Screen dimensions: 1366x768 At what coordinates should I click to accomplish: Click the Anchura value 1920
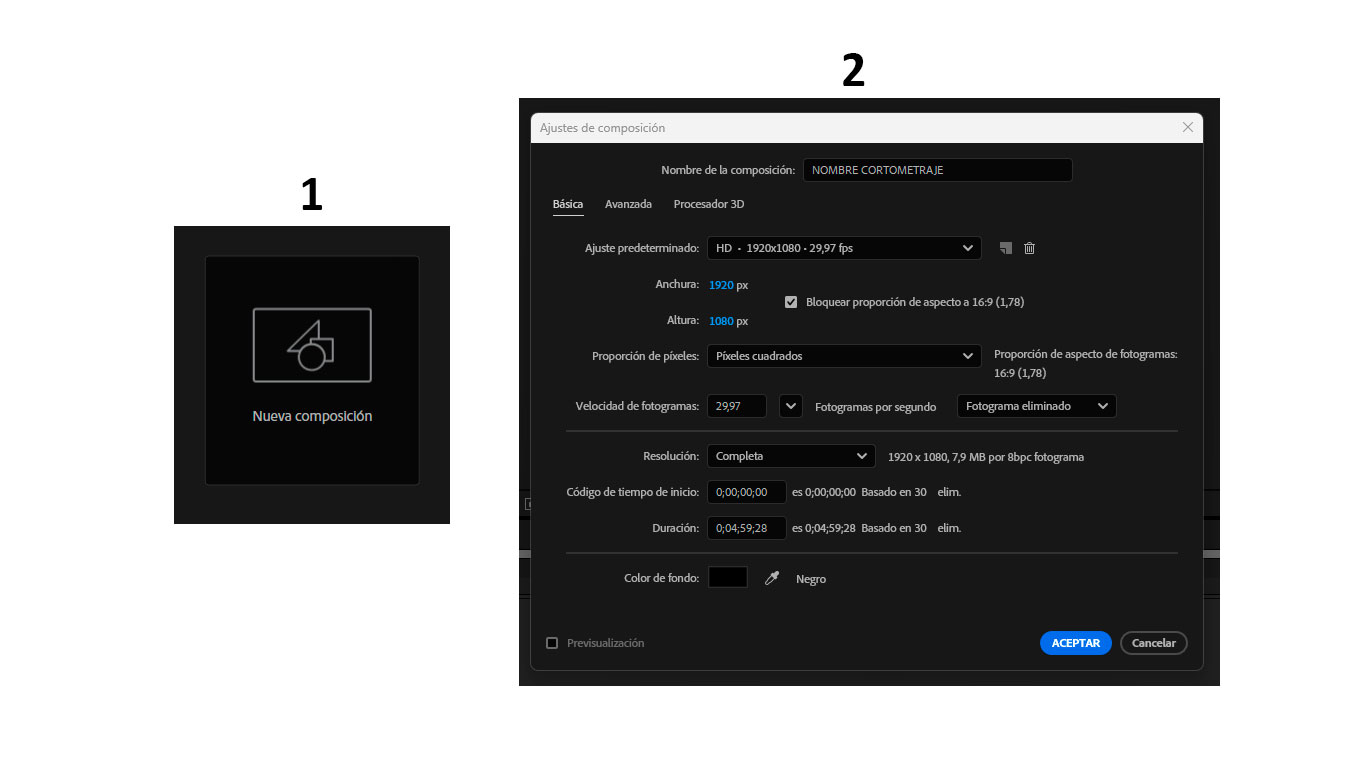tap(721, 285)
